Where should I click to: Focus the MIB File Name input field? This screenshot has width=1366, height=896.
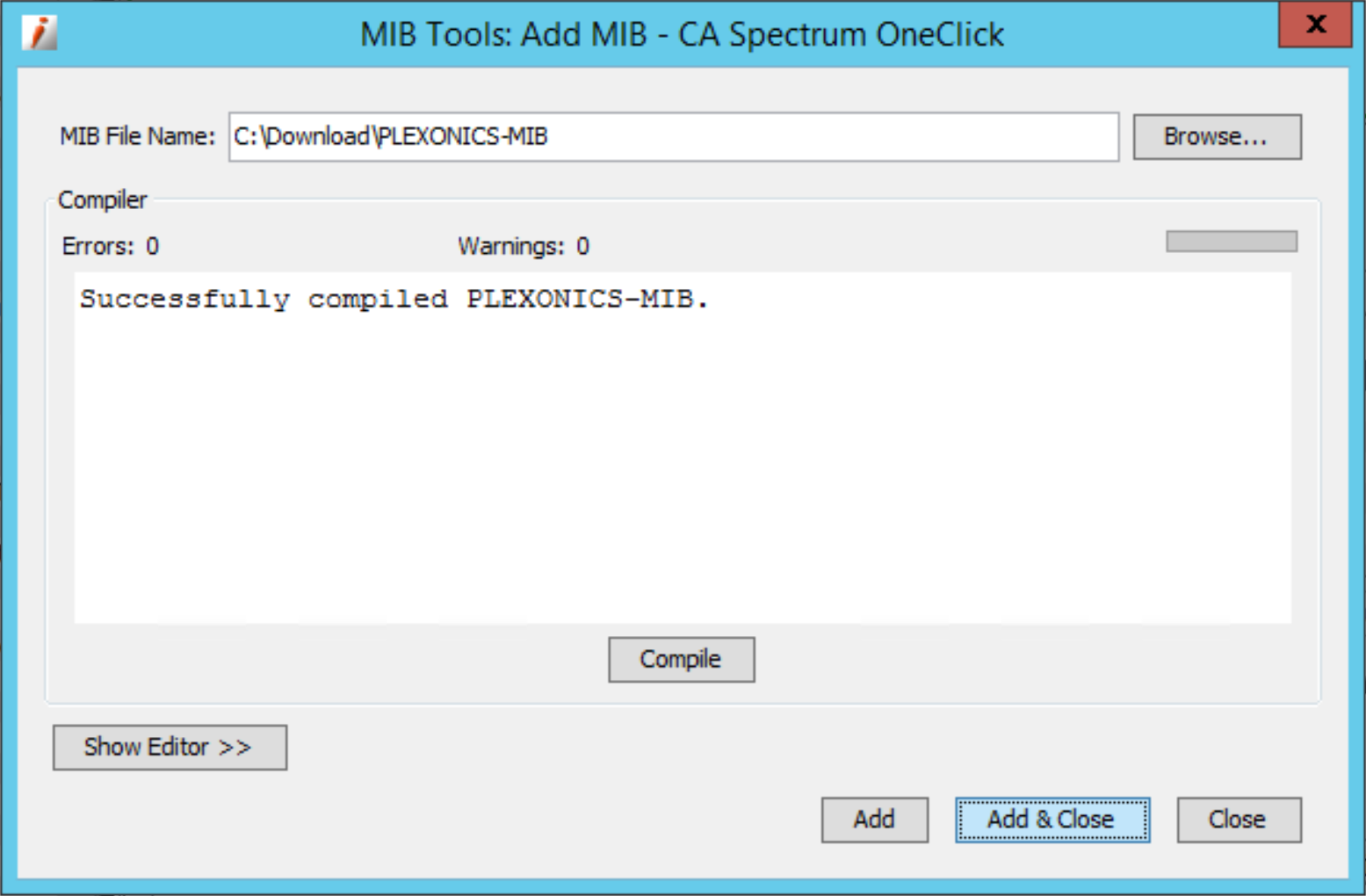pyautogui.click(x=674, y=136)
